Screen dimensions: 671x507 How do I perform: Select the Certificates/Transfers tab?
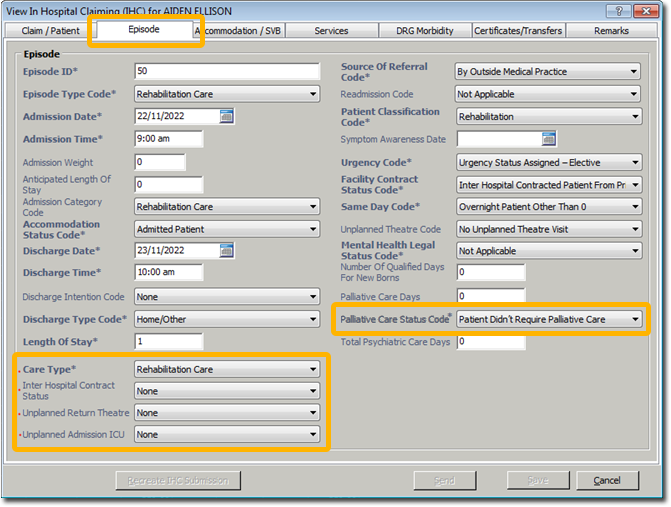pyautogui.click(x=517, y=31)
